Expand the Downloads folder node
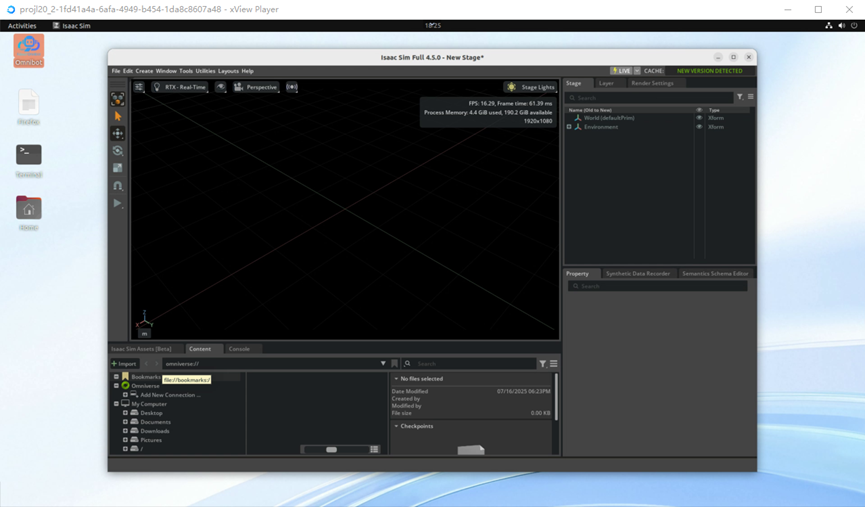The width and height of the screenshot is (865, 507). pos(125,431)
